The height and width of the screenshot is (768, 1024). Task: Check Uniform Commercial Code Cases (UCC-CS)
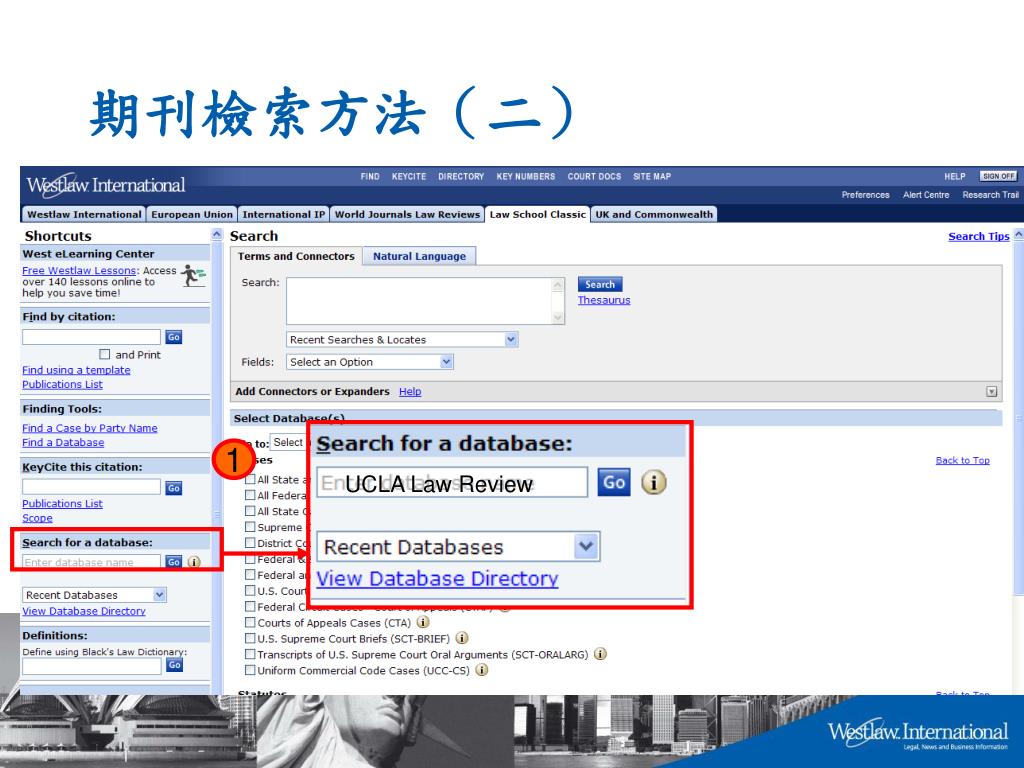[249, 670]
